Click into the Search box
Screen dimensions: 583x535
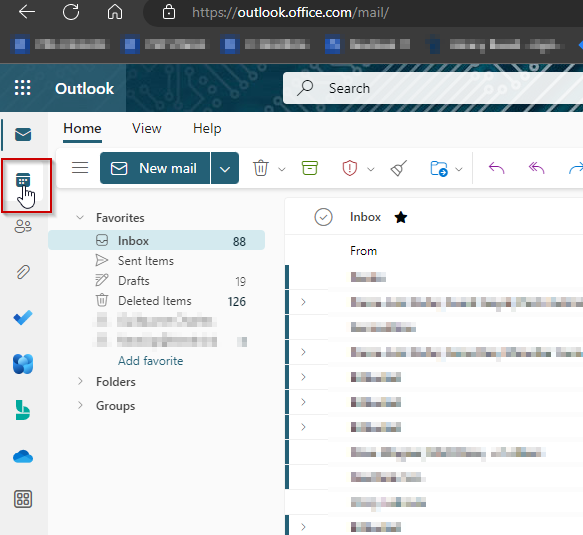pos(433,88)
